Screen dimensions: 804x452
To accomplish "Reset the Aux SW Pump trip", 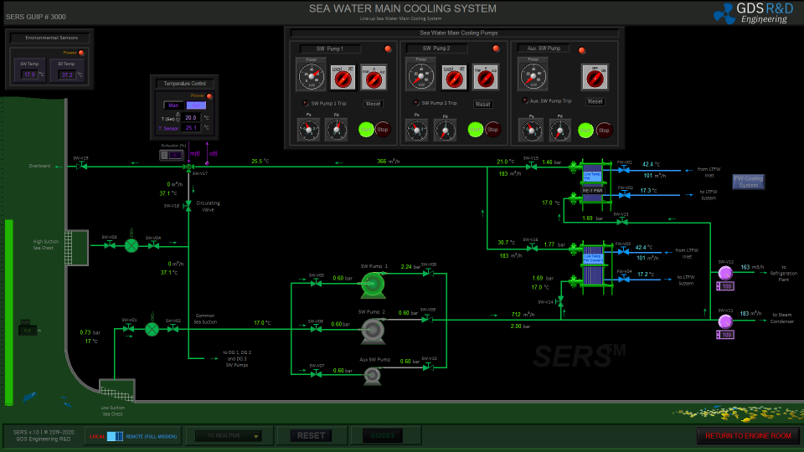I will pyautogui.click(x=595, y=101).
